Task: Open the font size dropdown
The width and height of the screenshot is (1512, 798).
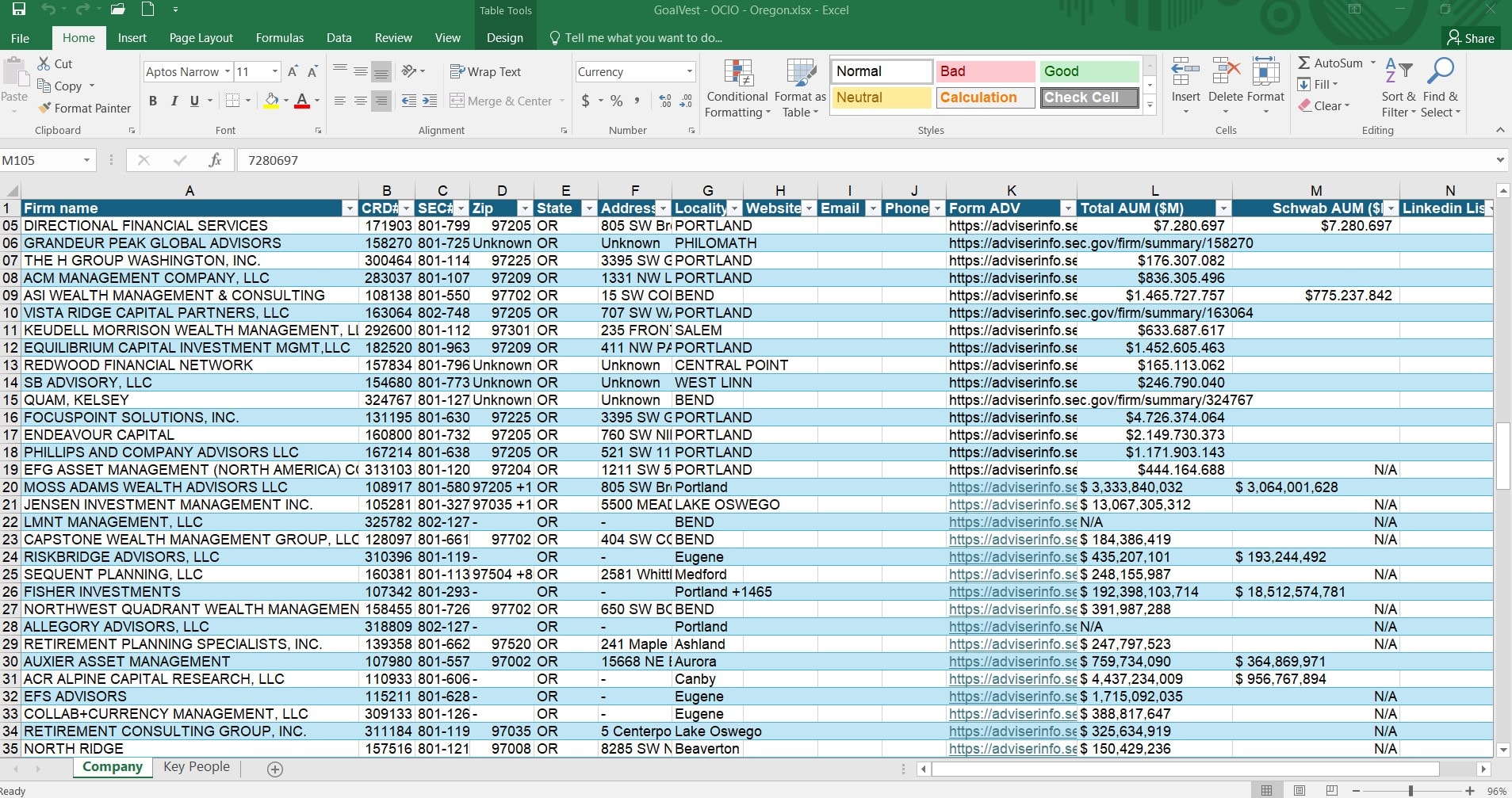Action: [x=275, y=71]
